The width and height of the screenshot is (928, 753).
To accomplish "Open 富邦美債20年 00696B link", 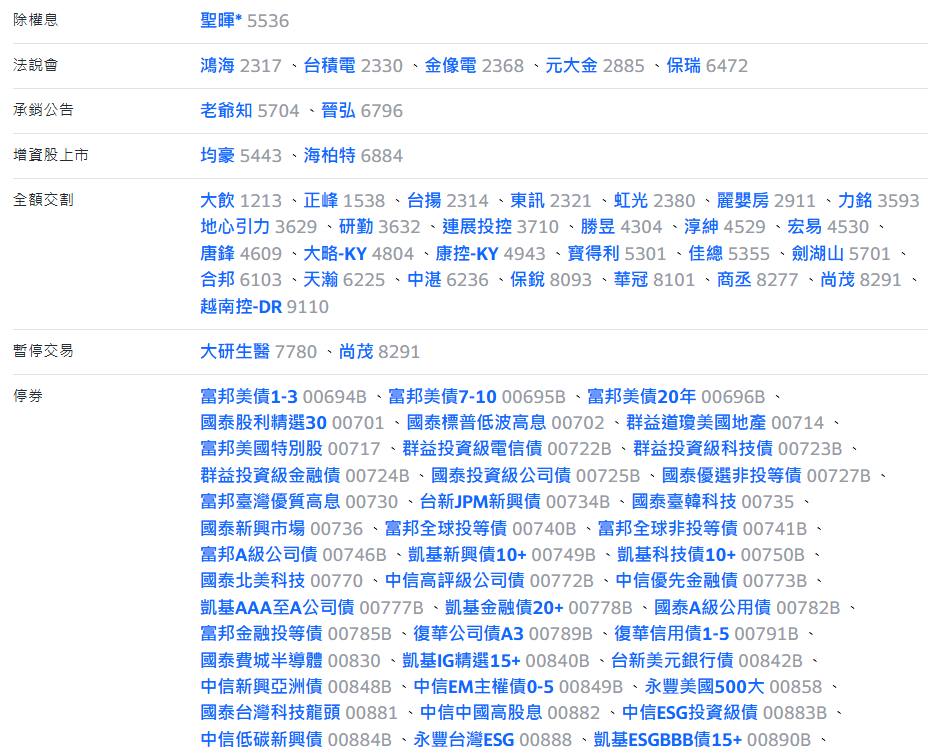I will pos(676,397).
